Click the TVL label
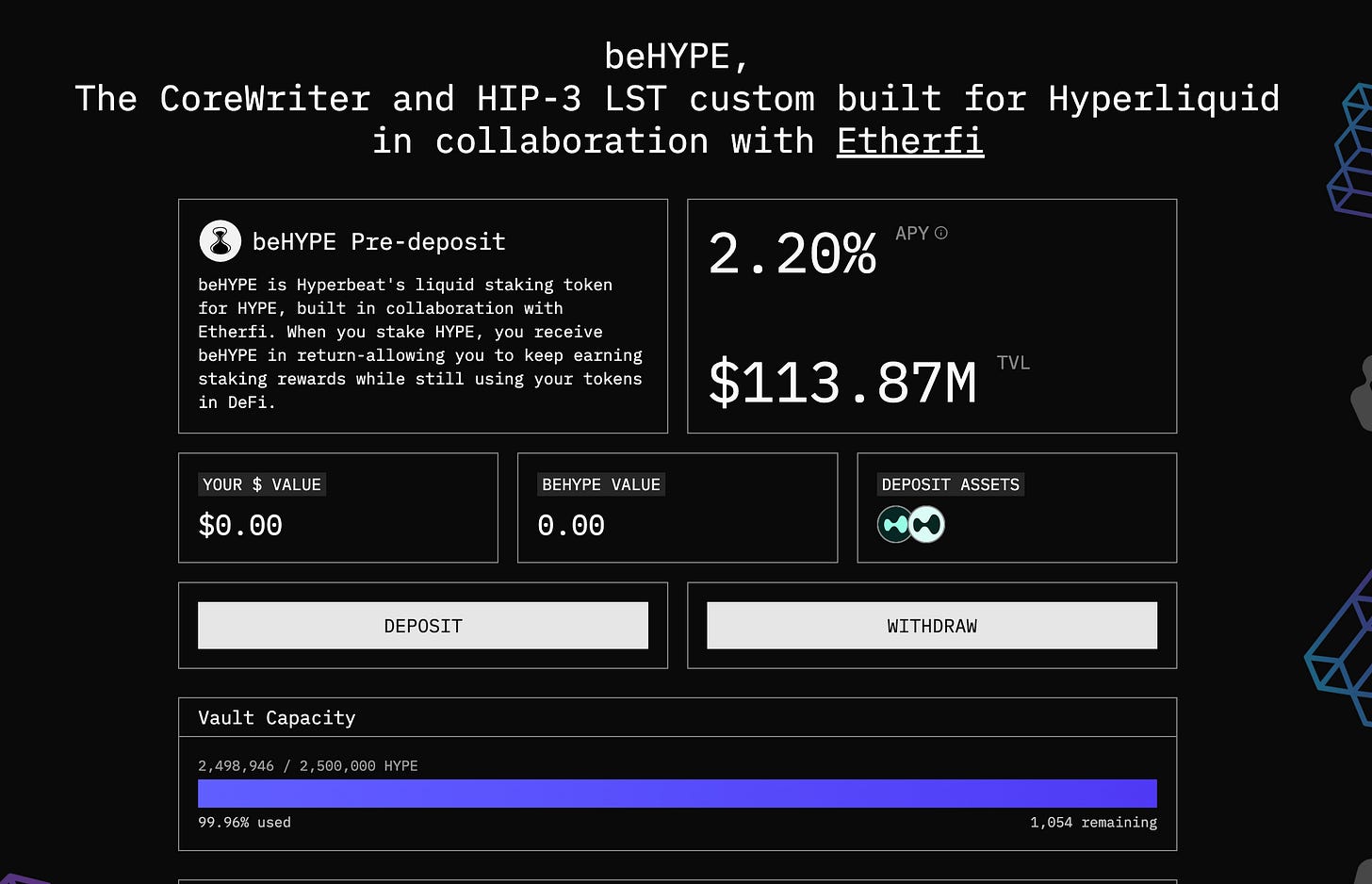This screenshot has height=884, width=1372. coord(1013,363)
